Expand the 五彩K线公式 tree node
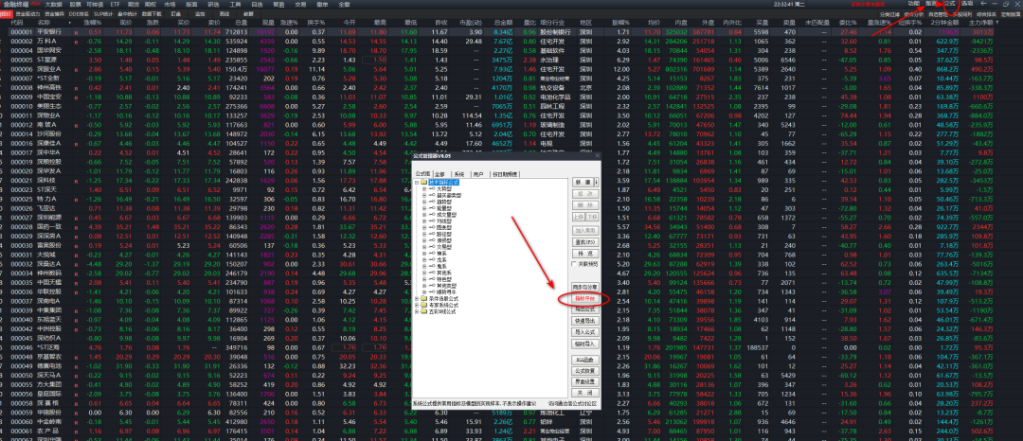 click(416, 312)
